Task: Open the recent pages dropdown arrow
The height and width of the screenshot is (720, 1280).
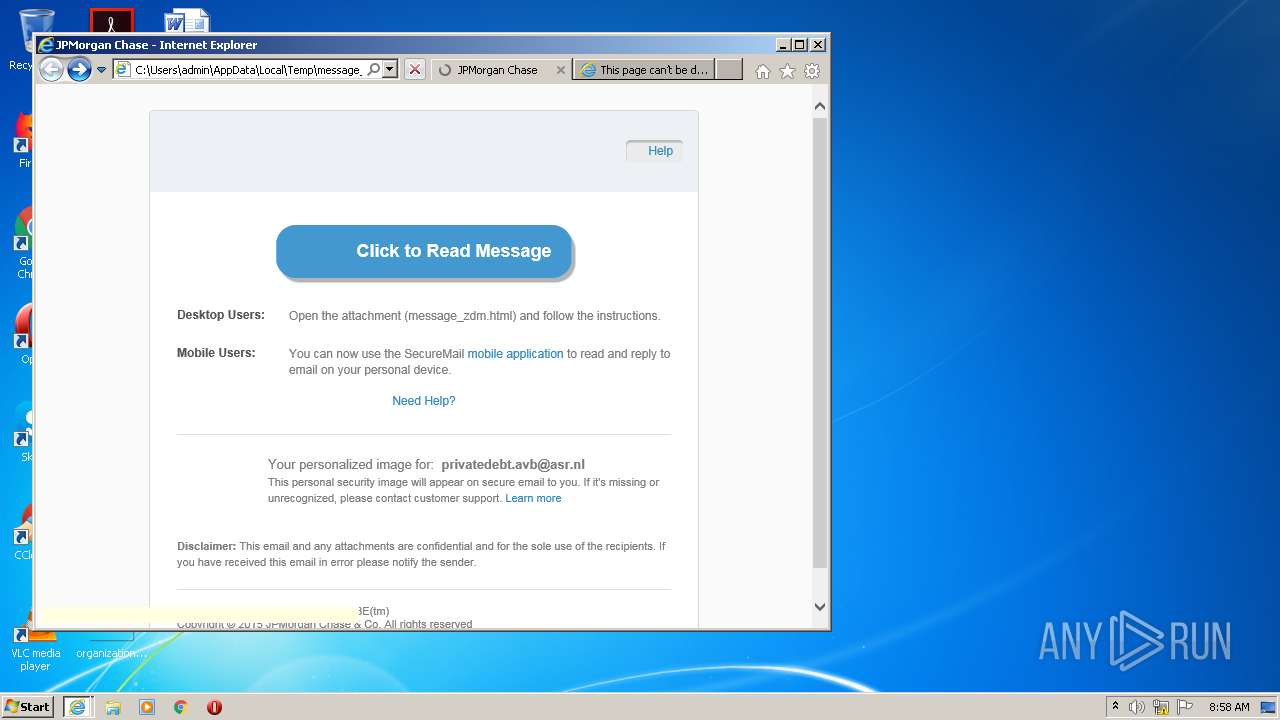Action: pos(101,70)
